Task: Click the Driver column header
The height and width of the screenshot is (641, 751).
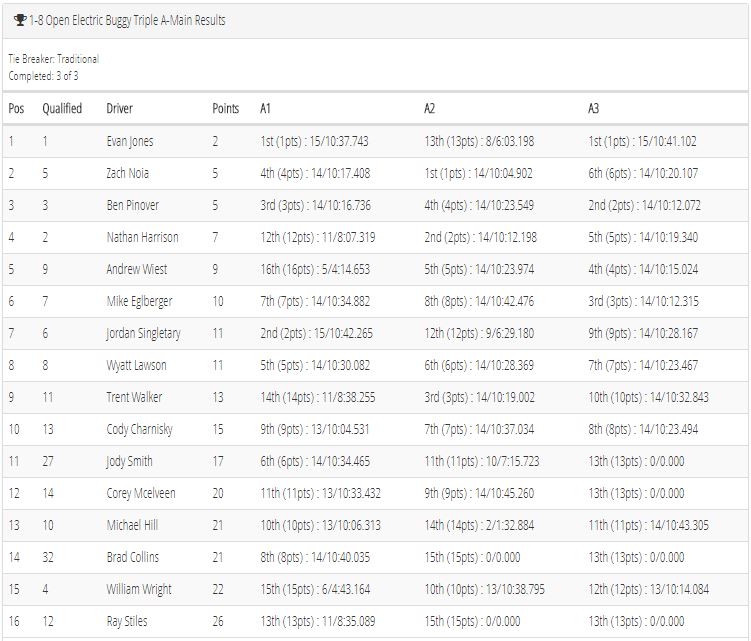Action: click(119, 108)
